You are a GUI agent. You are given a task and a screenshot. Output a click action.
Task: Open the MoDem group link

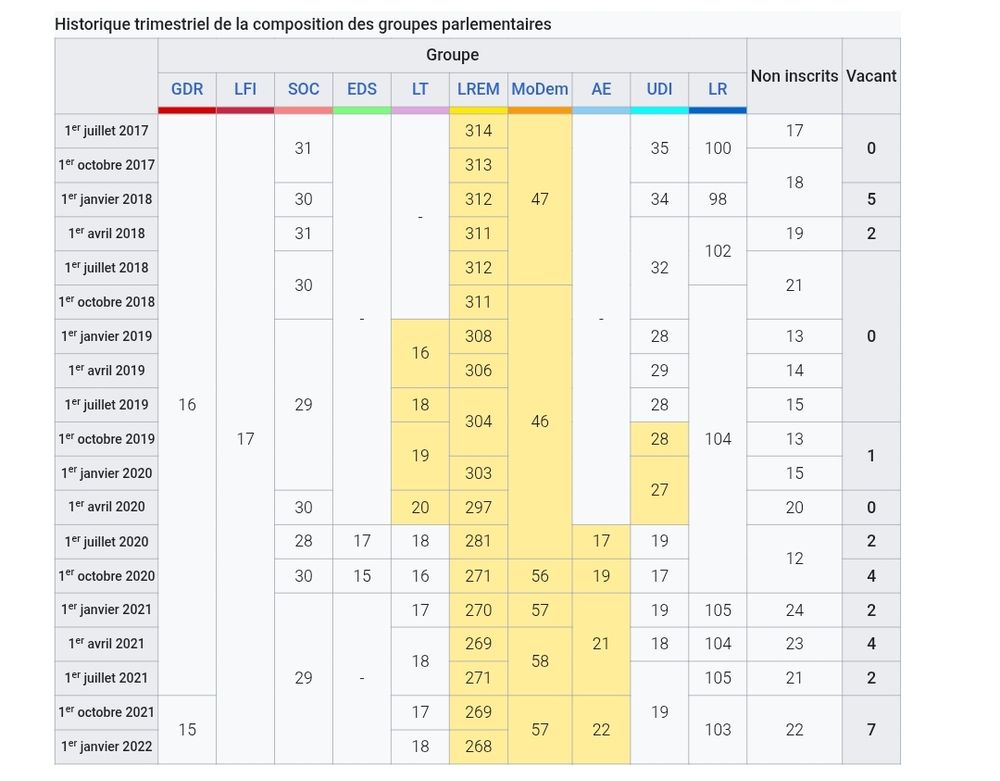tap(540, 89)
